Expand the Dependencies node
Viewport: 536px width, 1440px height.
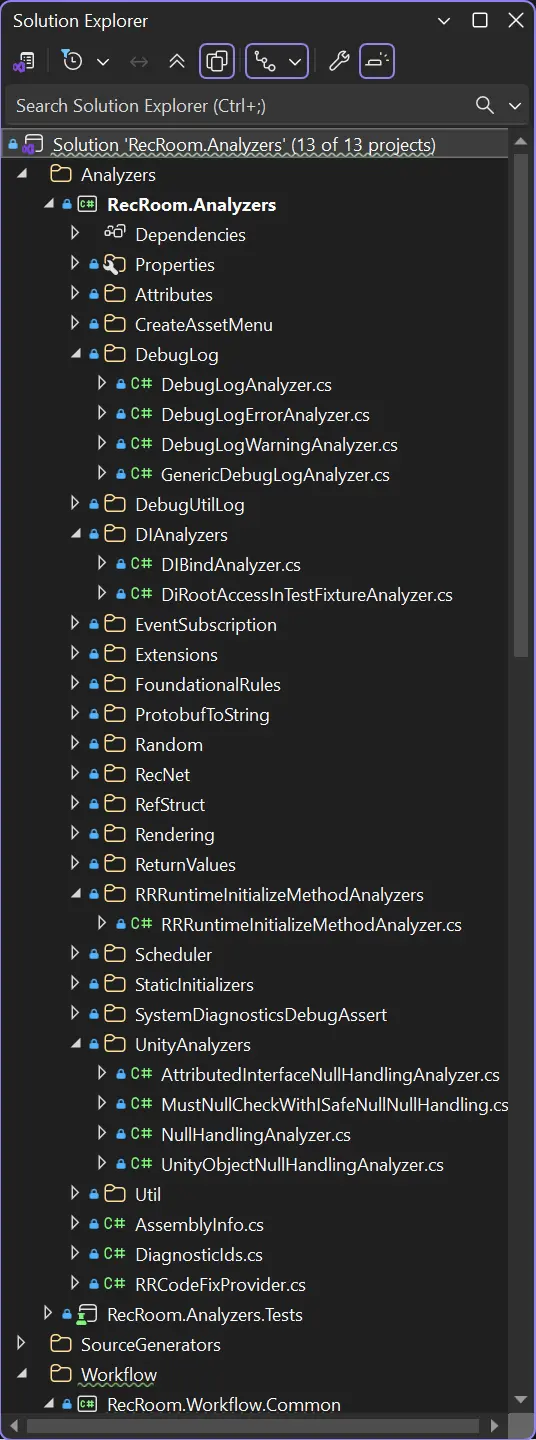pyautogui.click(x=74, y=234)
